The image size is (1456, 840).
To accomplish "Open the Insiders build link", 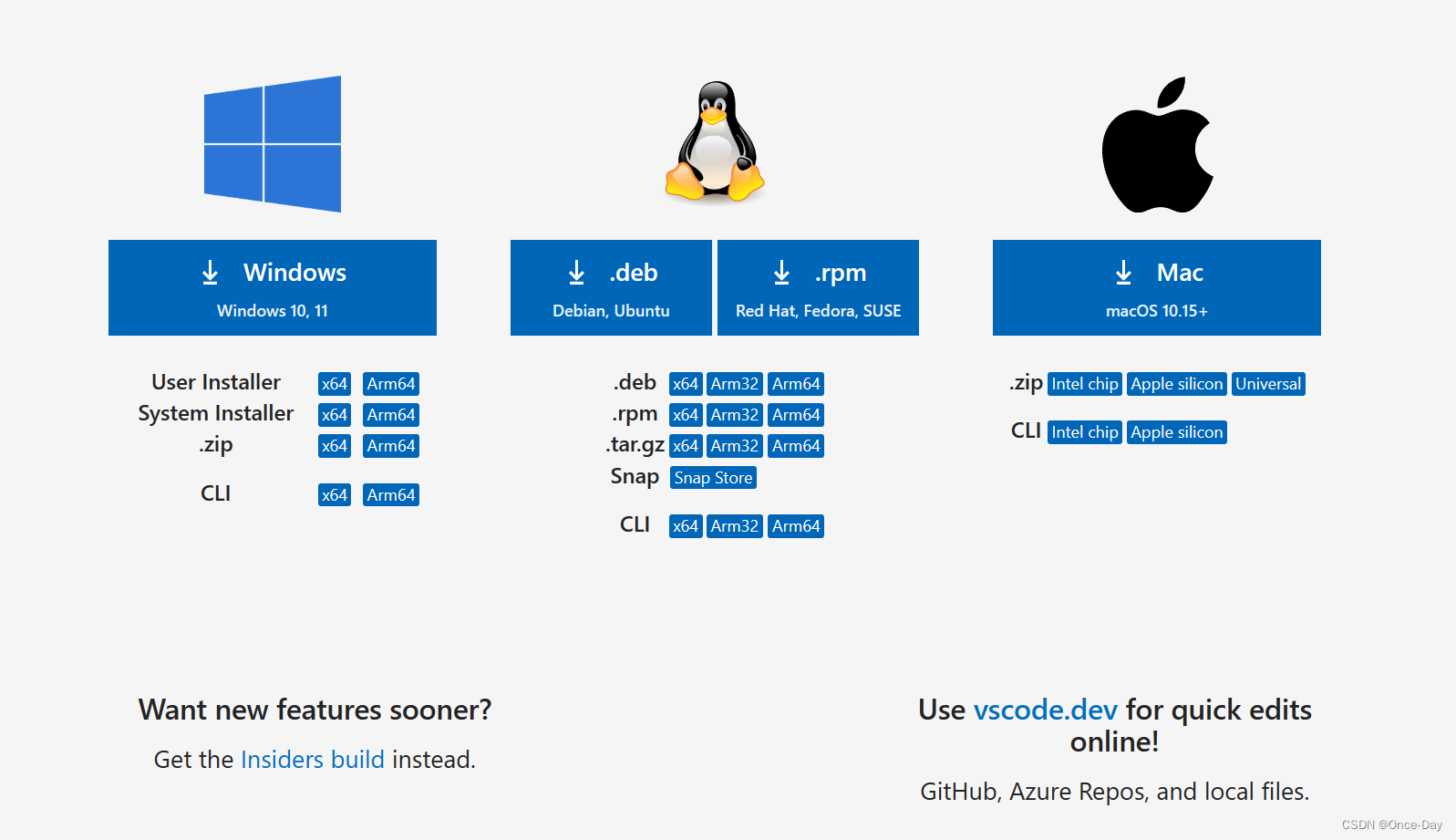I will click(x=313, y=760).
